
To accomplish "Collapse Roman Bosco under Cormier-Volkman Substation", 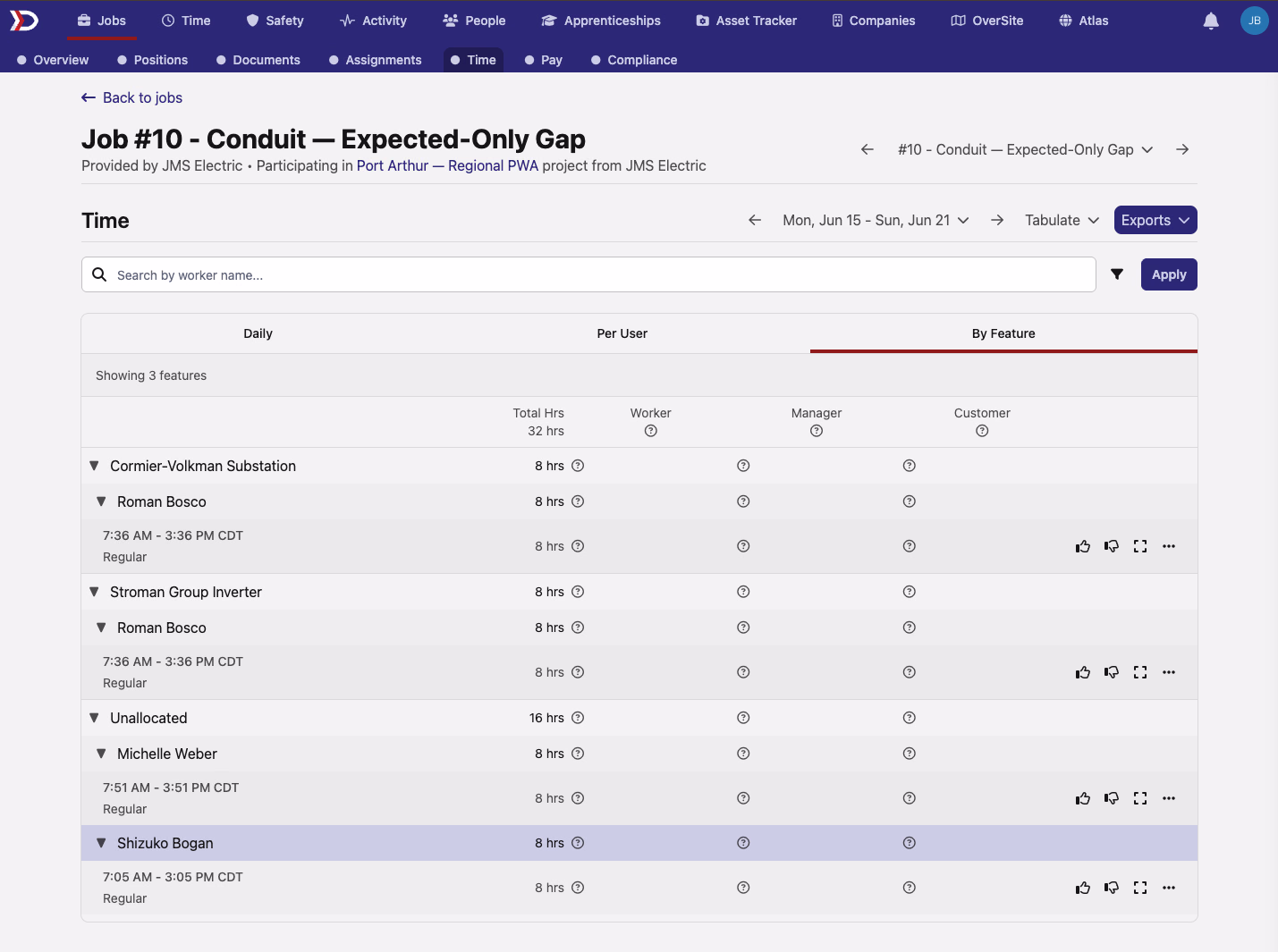I will (x=101, y=501).
